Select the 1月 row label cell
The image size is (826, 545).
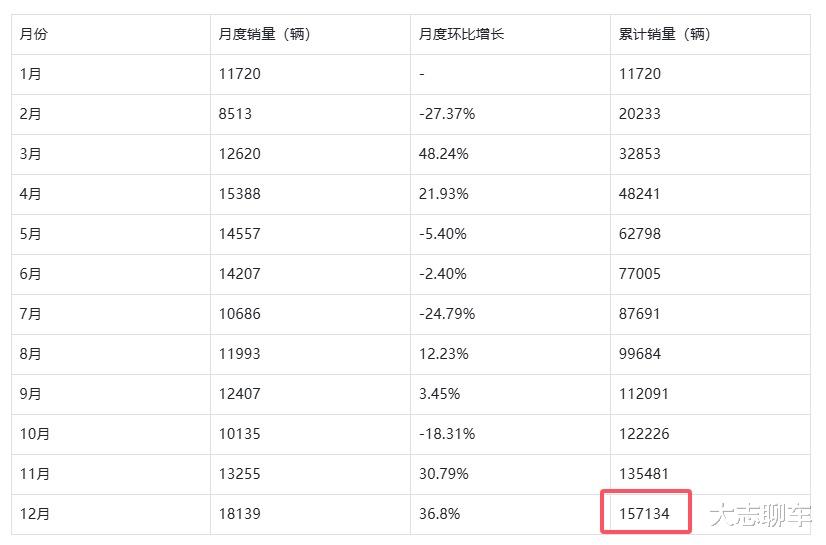pos(31,74)
